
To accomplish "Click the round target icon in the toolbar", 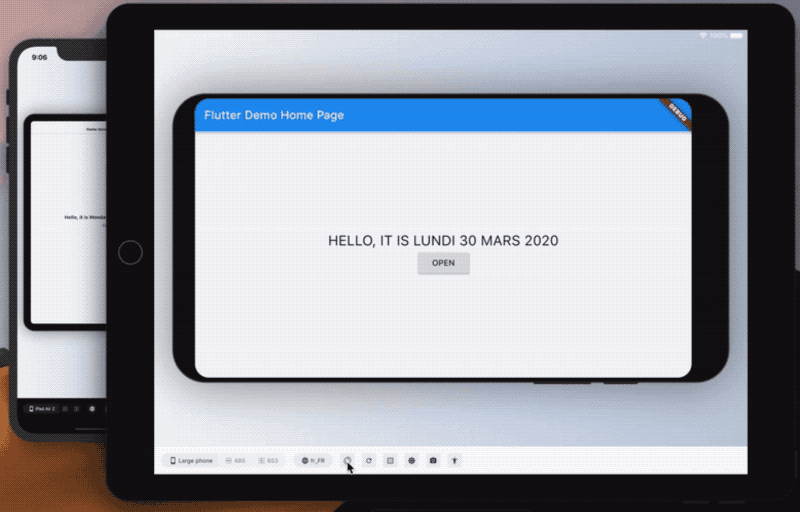I will [411, 460].
